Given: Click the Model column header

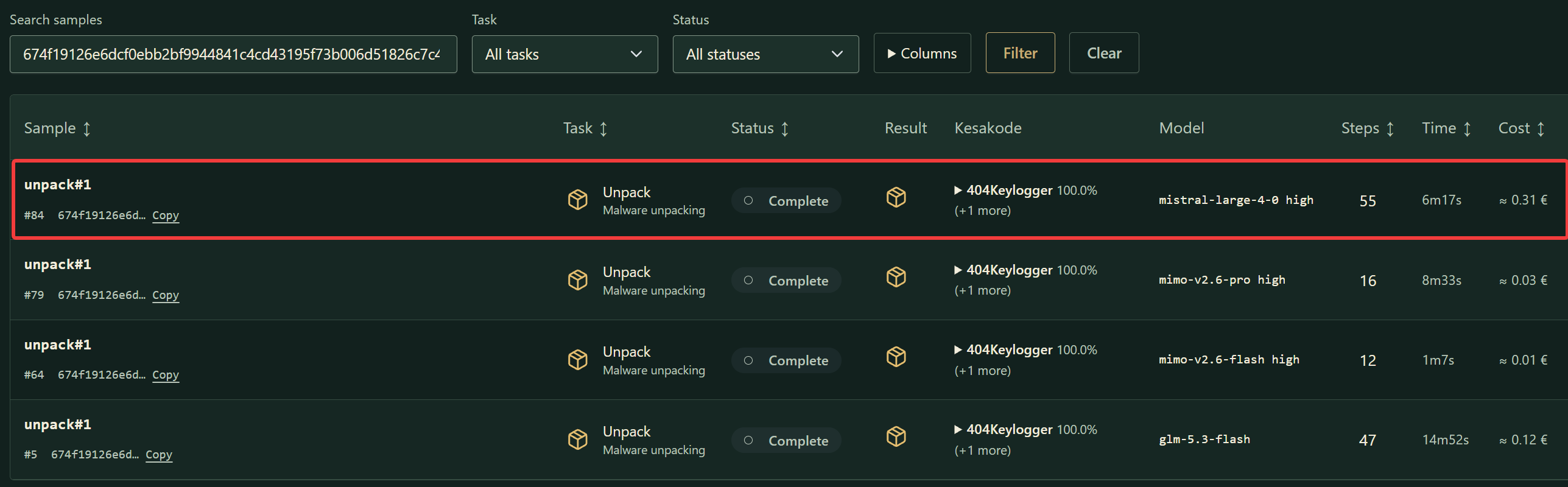Looking at the screenshot, I should tap(1181, 128).
